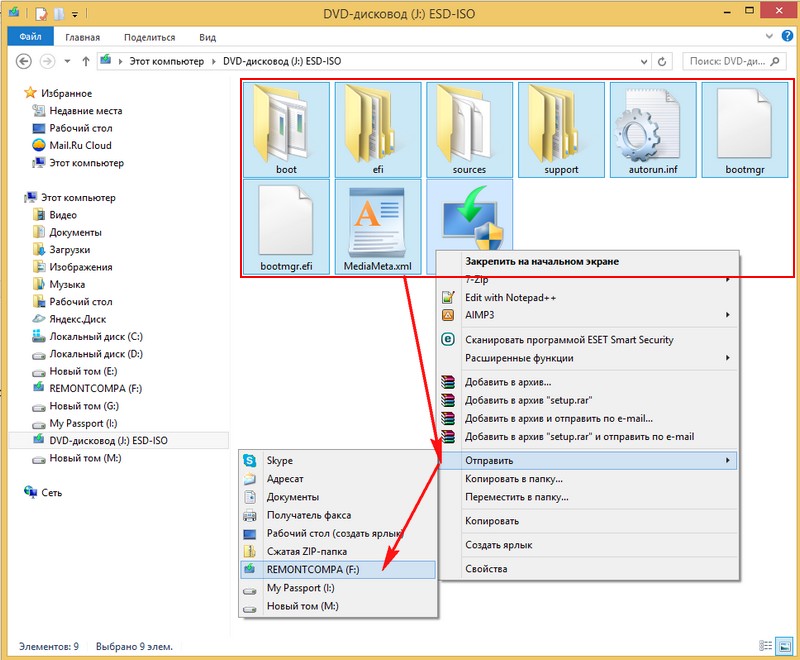This screenshot has width=800, height=660.
Task: Select 'REMONTCOMPA (F:)' in the navigation tree
Action: point(95,389)
